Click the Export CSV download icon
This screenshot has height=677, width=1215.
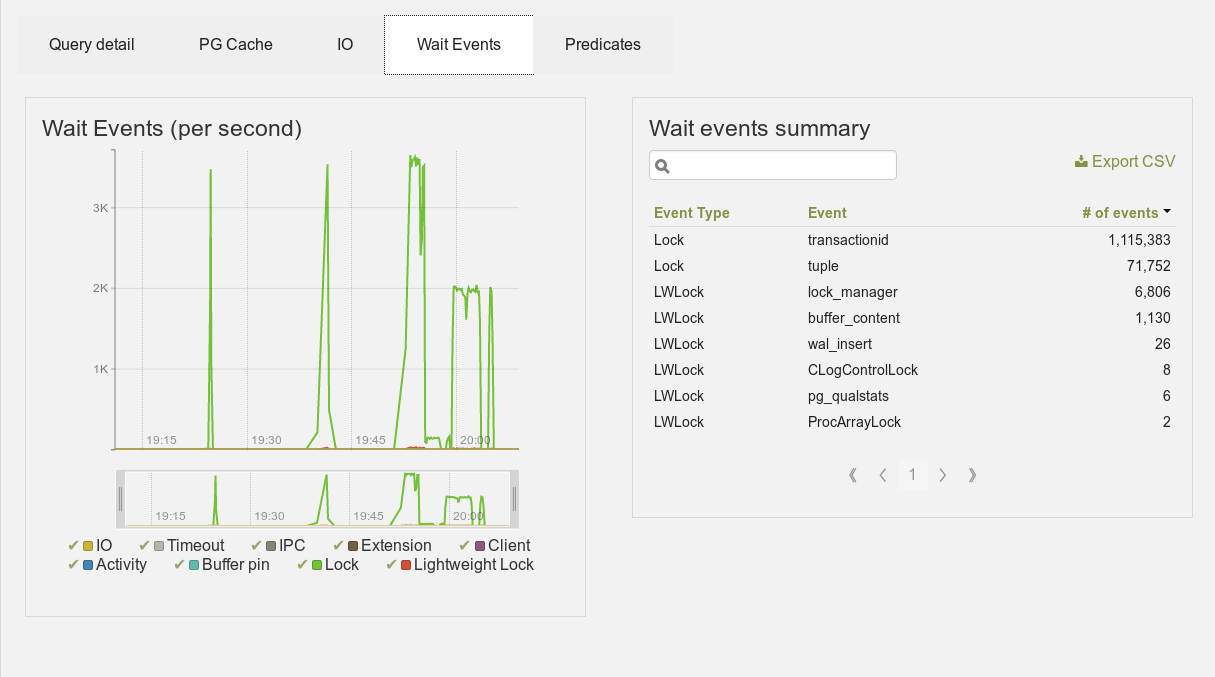[1081, 161]
